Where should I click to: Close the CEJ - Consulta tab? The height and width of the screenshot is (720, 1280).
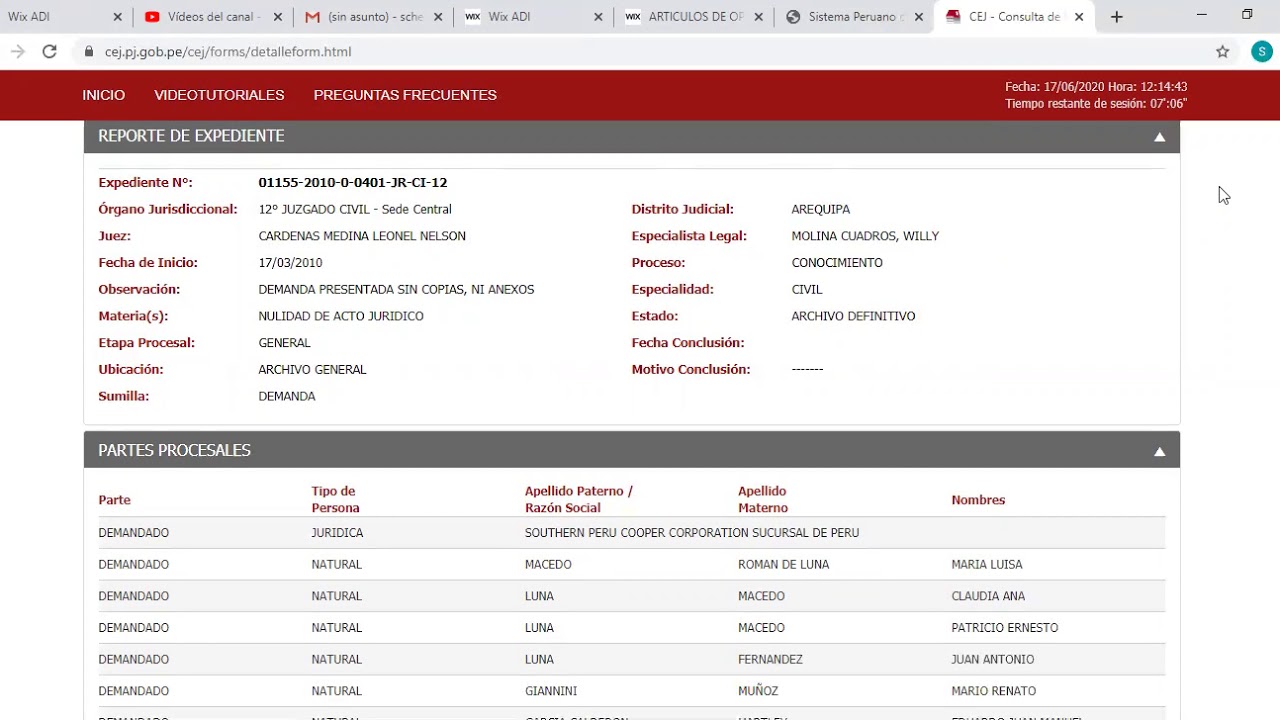point(1078,17)
